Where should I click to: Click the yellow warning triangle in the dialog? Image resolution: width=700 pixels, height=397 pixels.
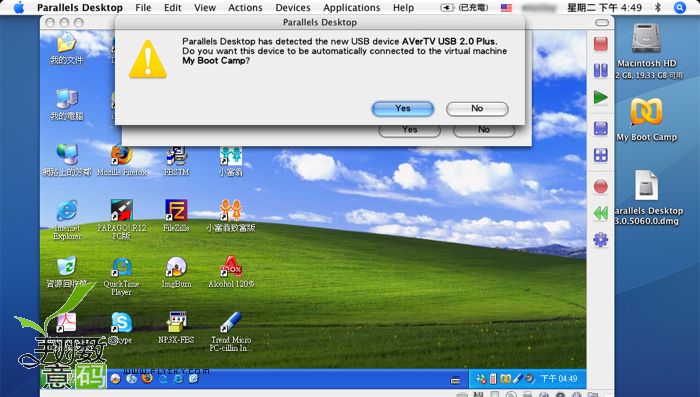point(148,59)
